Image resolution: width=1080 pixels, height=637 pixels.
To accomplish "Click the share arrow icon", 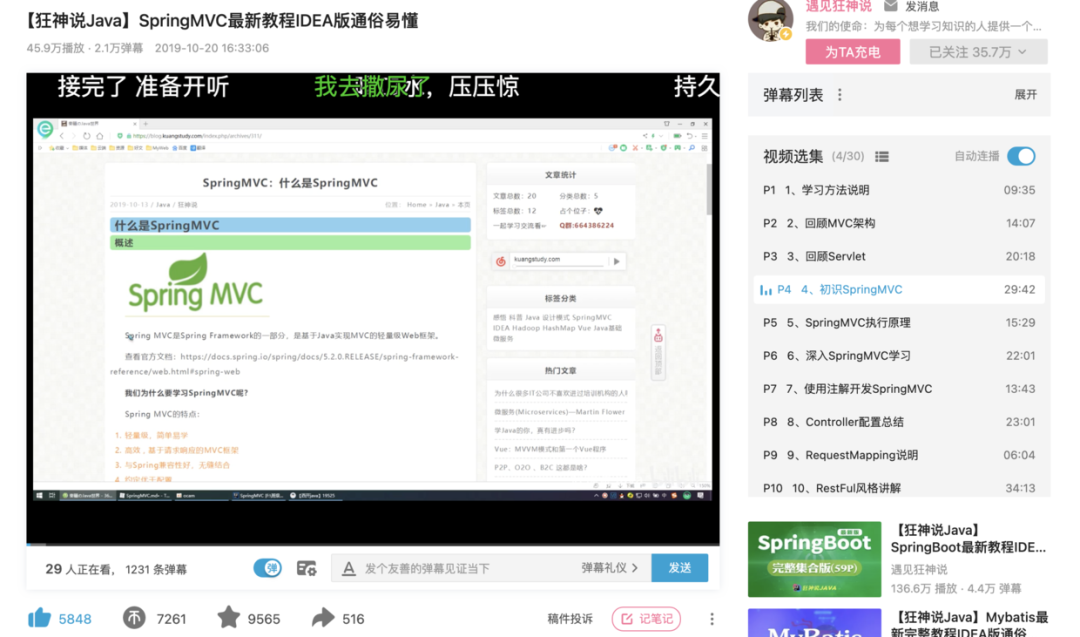I will (322, 618).
